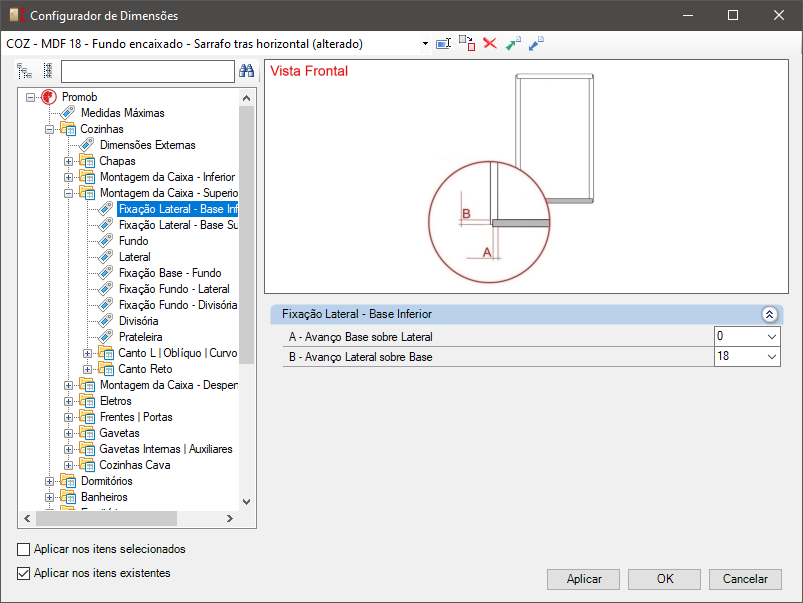Select 'Prateleira' in the tree

click(138, 337)
